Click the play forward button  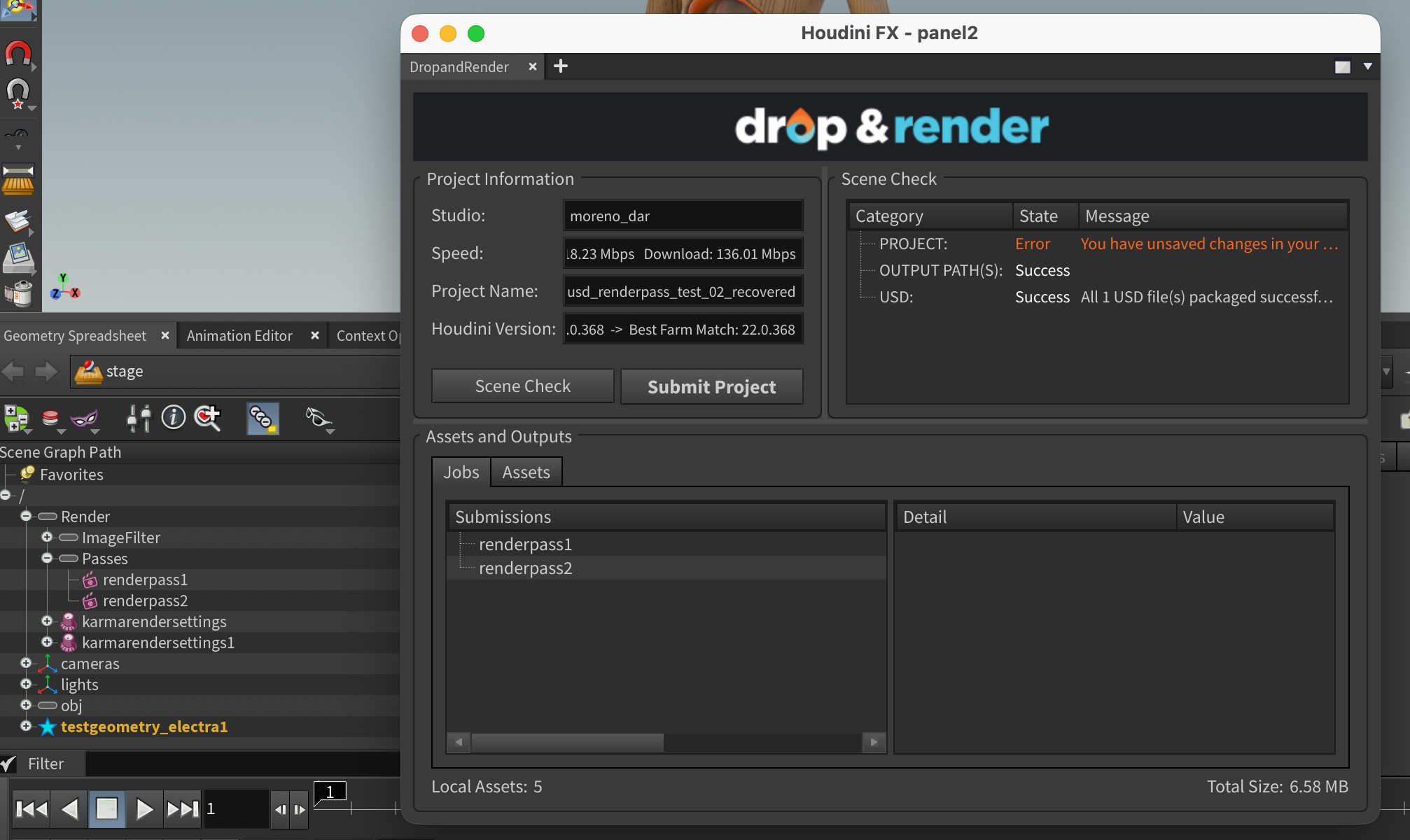[144, 809]
